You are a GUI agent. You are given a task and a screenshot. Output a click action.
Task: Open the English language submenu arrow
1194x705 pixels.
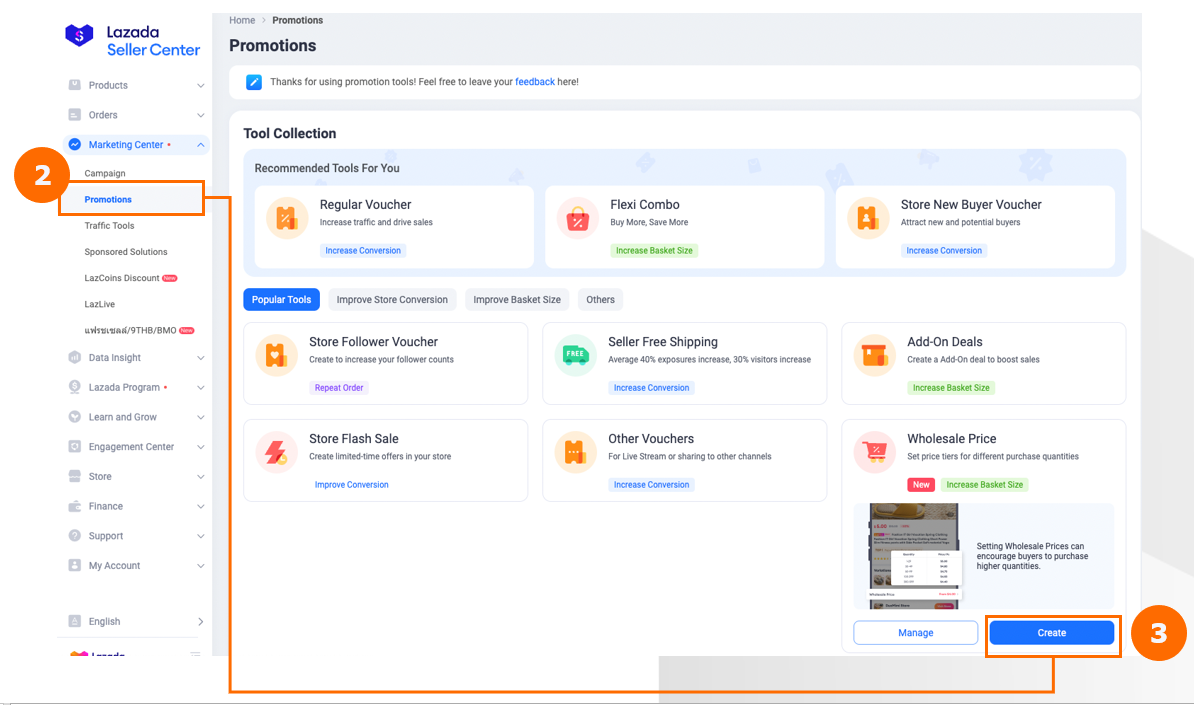click(x=200, y=621)
